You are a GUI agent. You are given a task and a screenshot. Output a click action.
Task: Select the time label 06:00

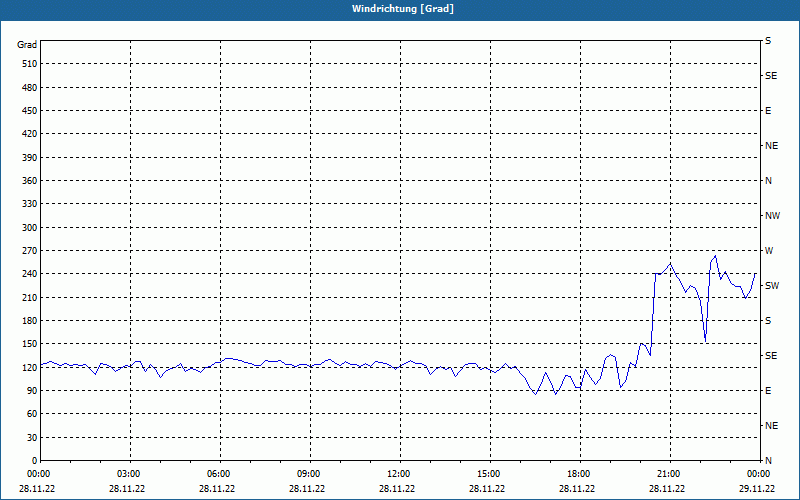[219, 474]
